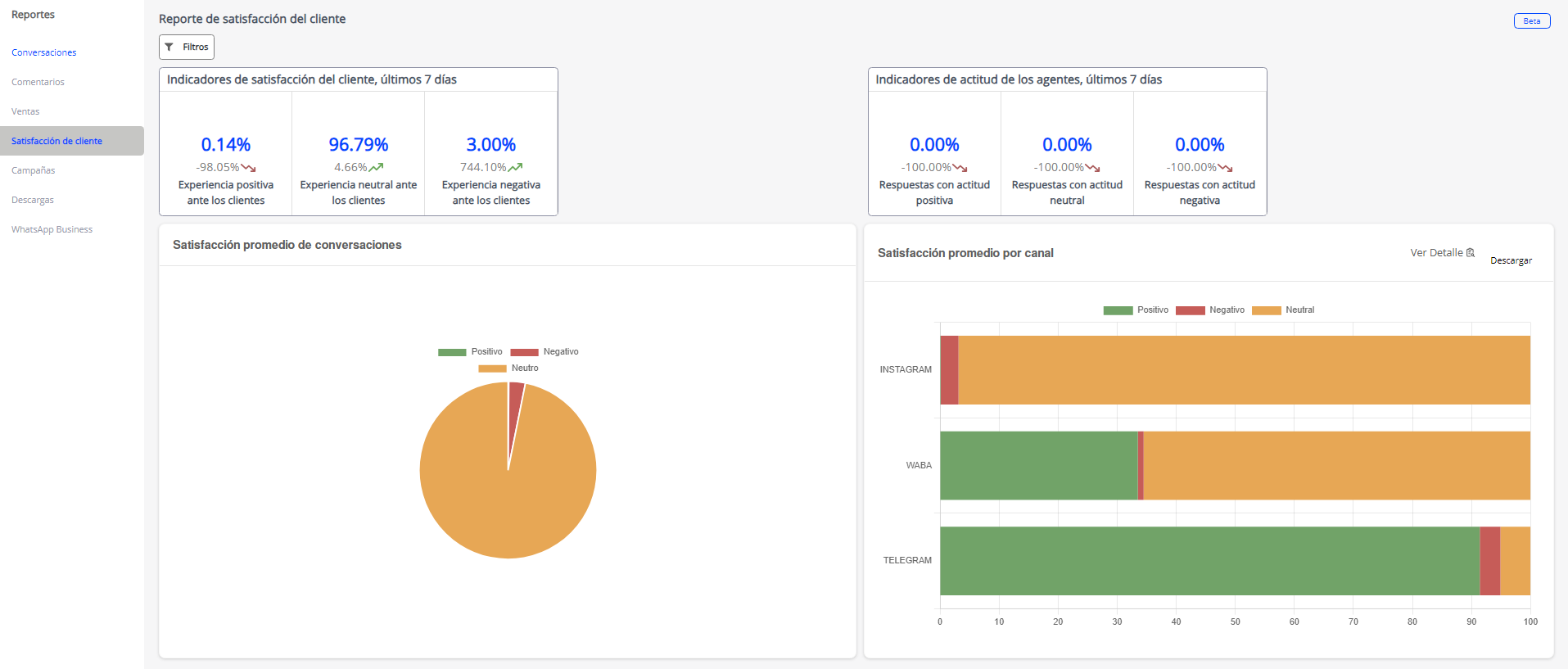Image resolution: width=1568 pixels, height=669 pixels.
Task: Click the upward trend arrow under 3.00%
Action: click(x=515, y=168)
